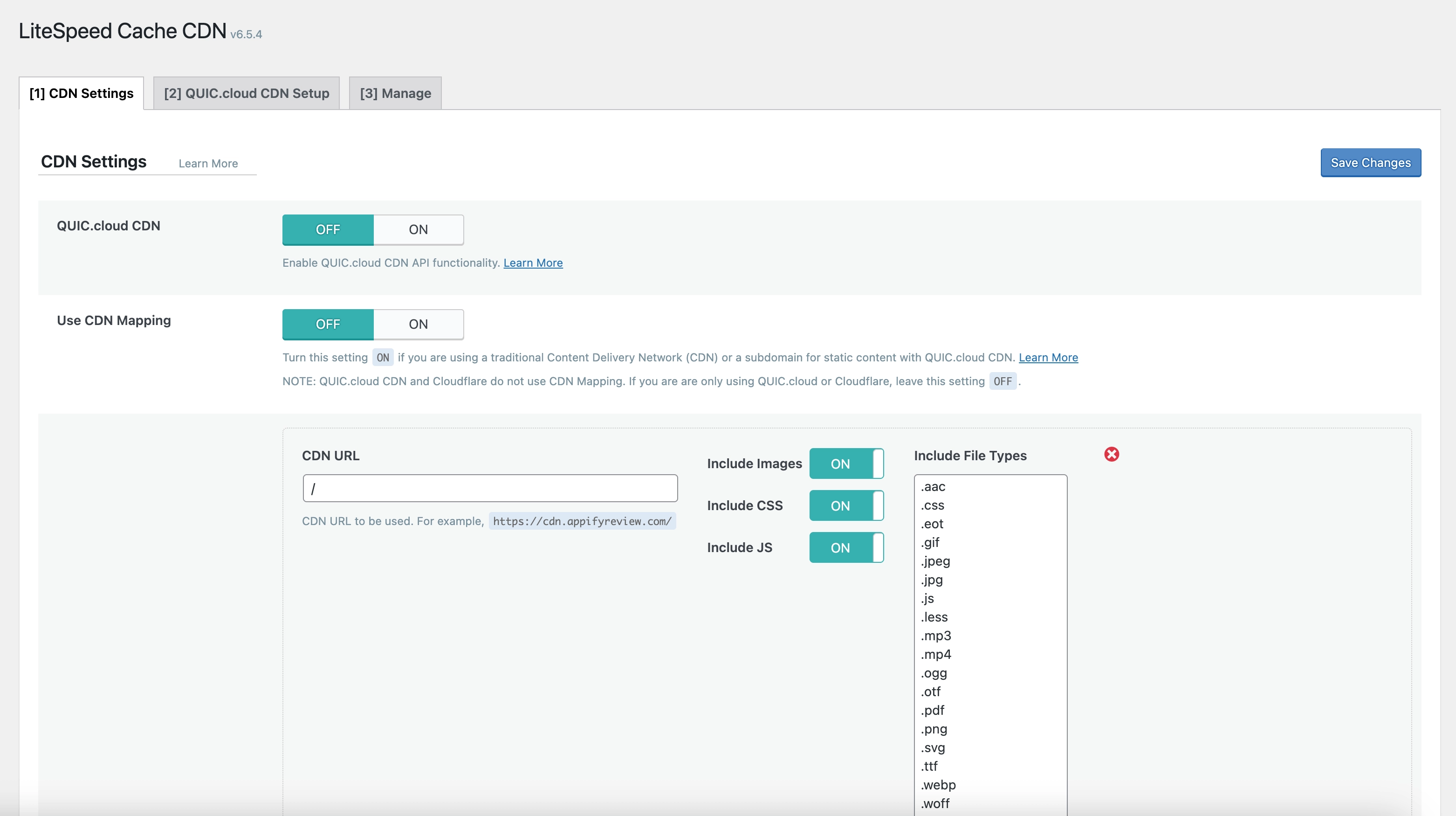
Task: Click the CDN URL label
Action: (x=330, y=456)
